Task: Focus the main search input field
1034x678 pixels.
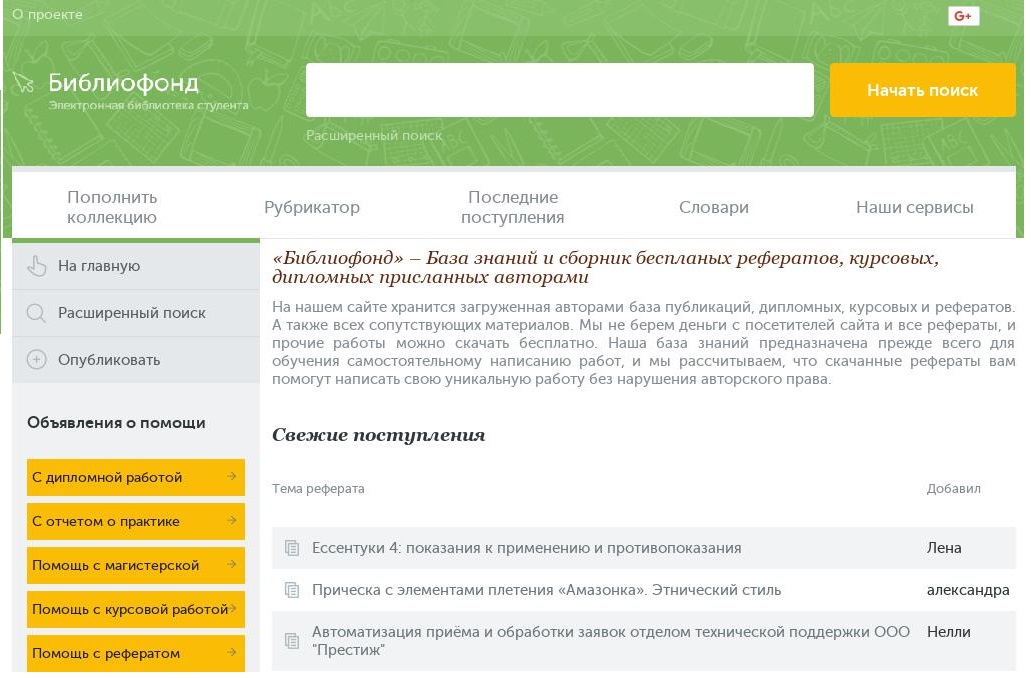Action: tap(560, 90)
